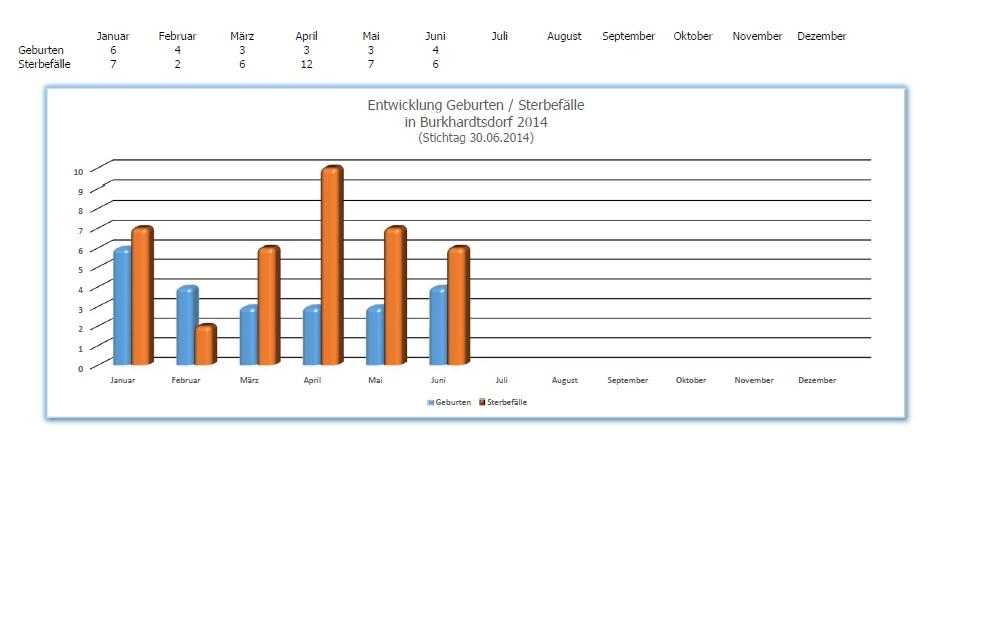Viewport: 1008px width, 630px height.
Task: Click the value 10 on the y-axis
Action: [78, 172]
